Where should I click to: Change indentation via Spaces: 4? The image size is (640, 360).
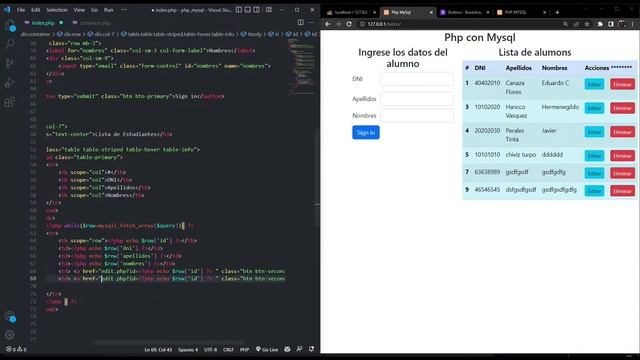(188, 349)
